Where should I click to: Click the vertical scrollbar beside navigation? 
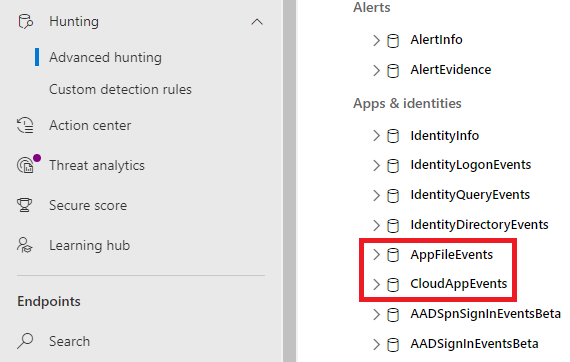[289, 181]
